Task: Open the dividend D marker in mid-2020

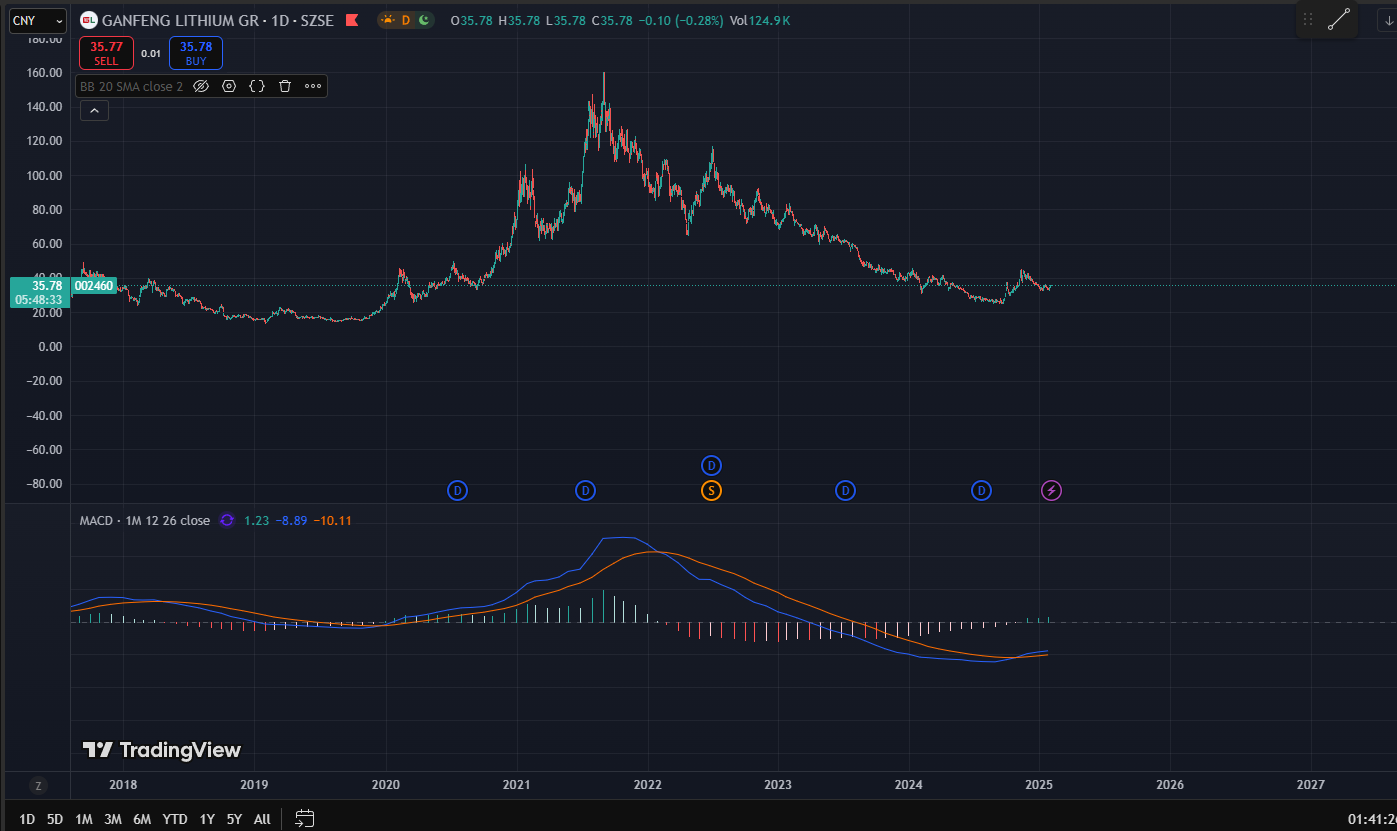Action: click(457, 490)
